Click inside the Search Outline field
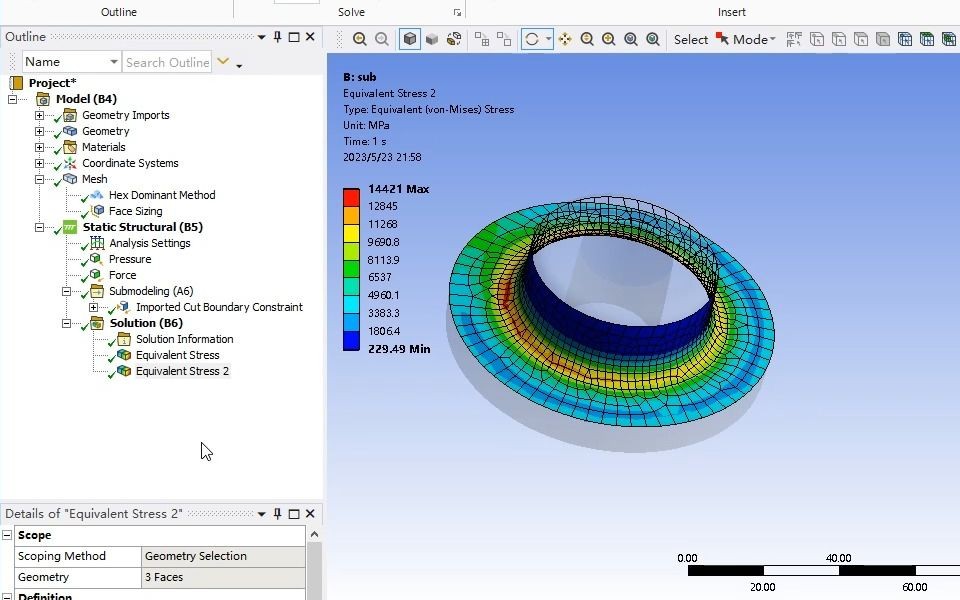The image size is (960, 600). pos(167,62)
